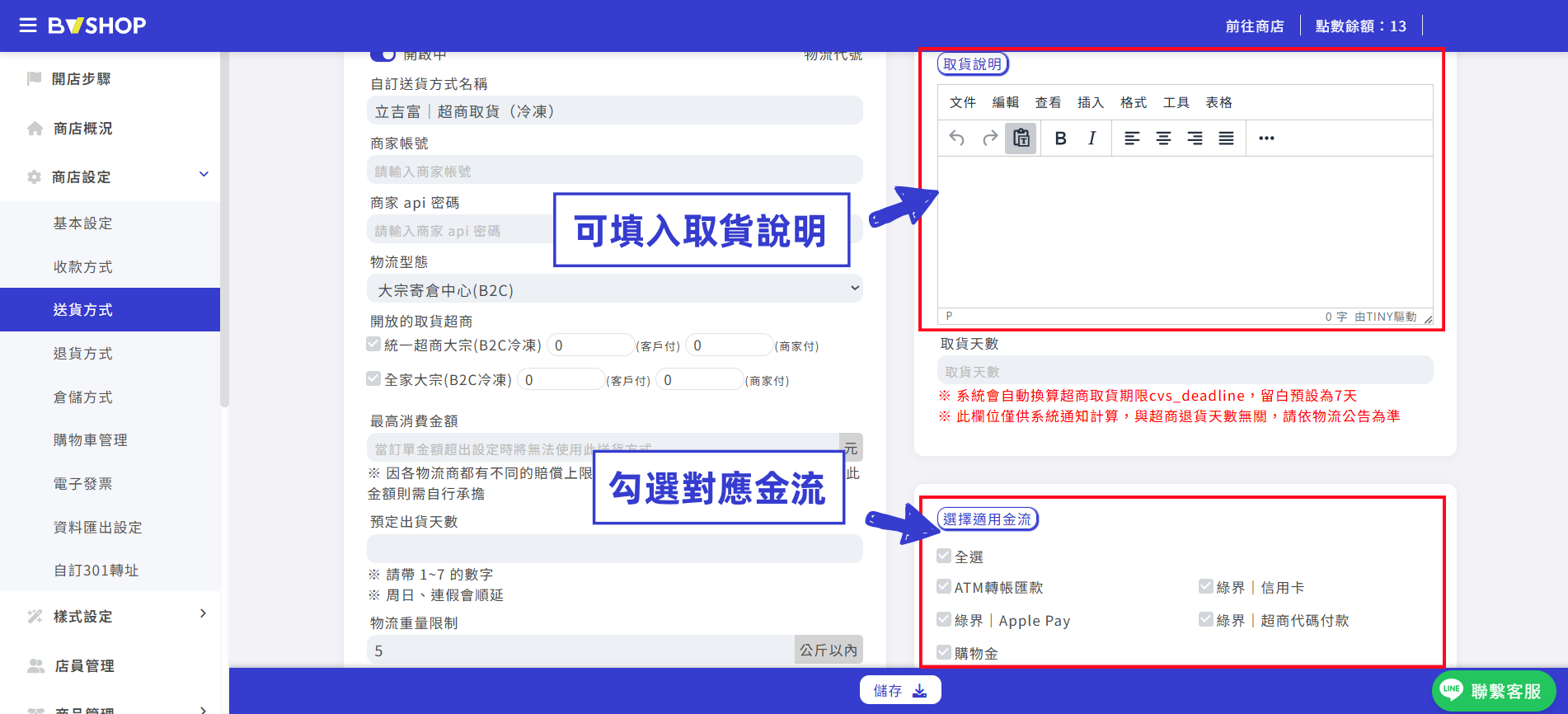Click the 物流重量限制 input field
The image size is (1568, 714).
580,650
